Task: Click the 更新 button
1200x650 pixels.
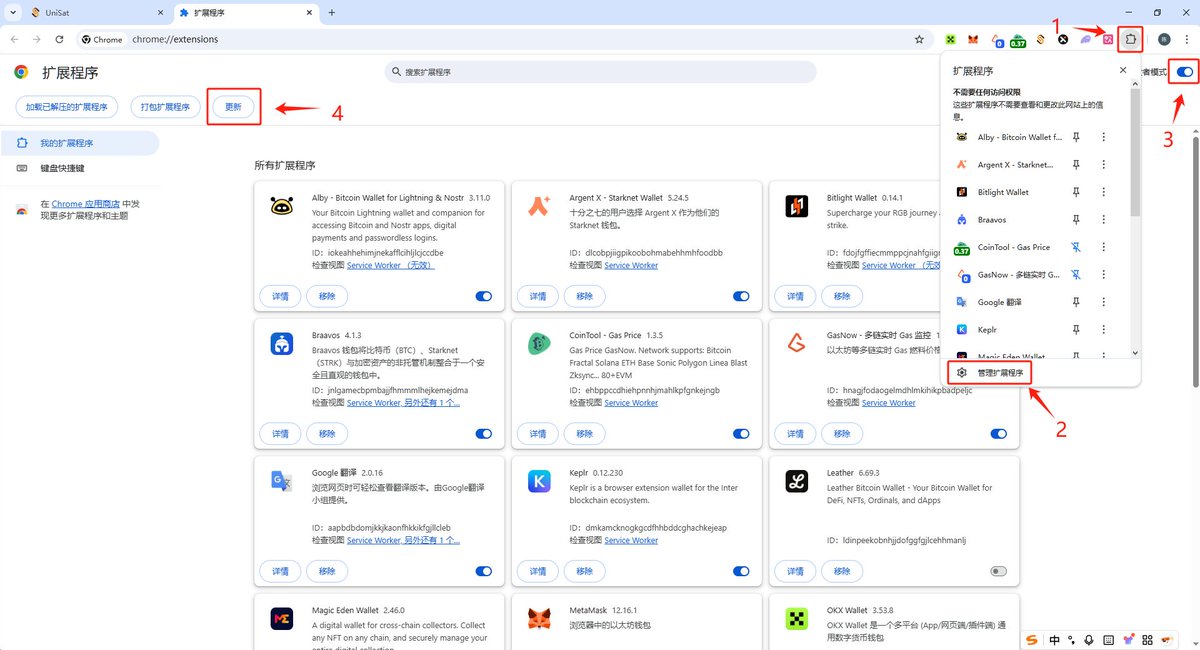Action: [x=233, y=107]
